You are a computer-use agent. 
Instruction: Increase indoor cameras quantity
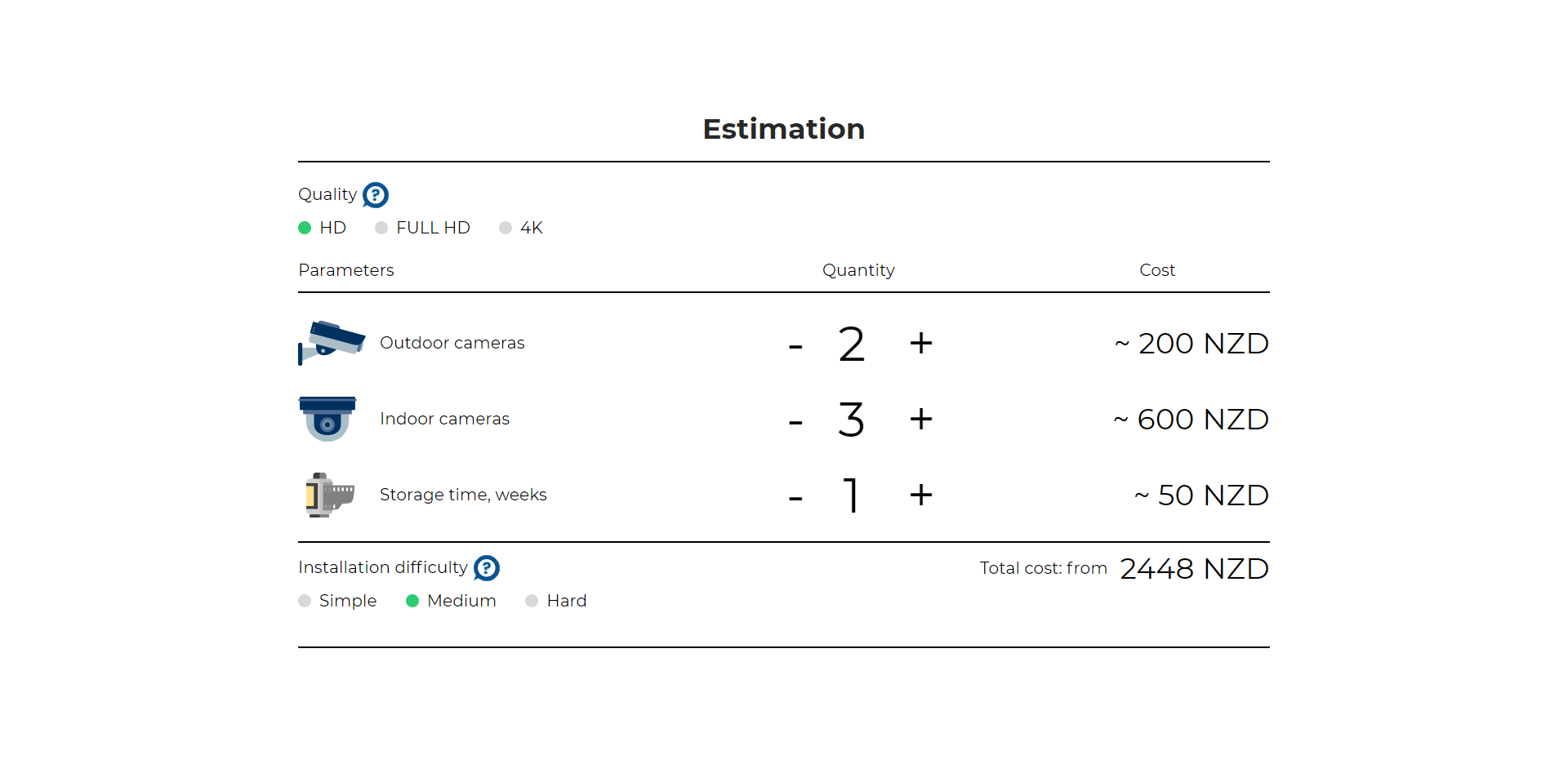coord(921,420)
